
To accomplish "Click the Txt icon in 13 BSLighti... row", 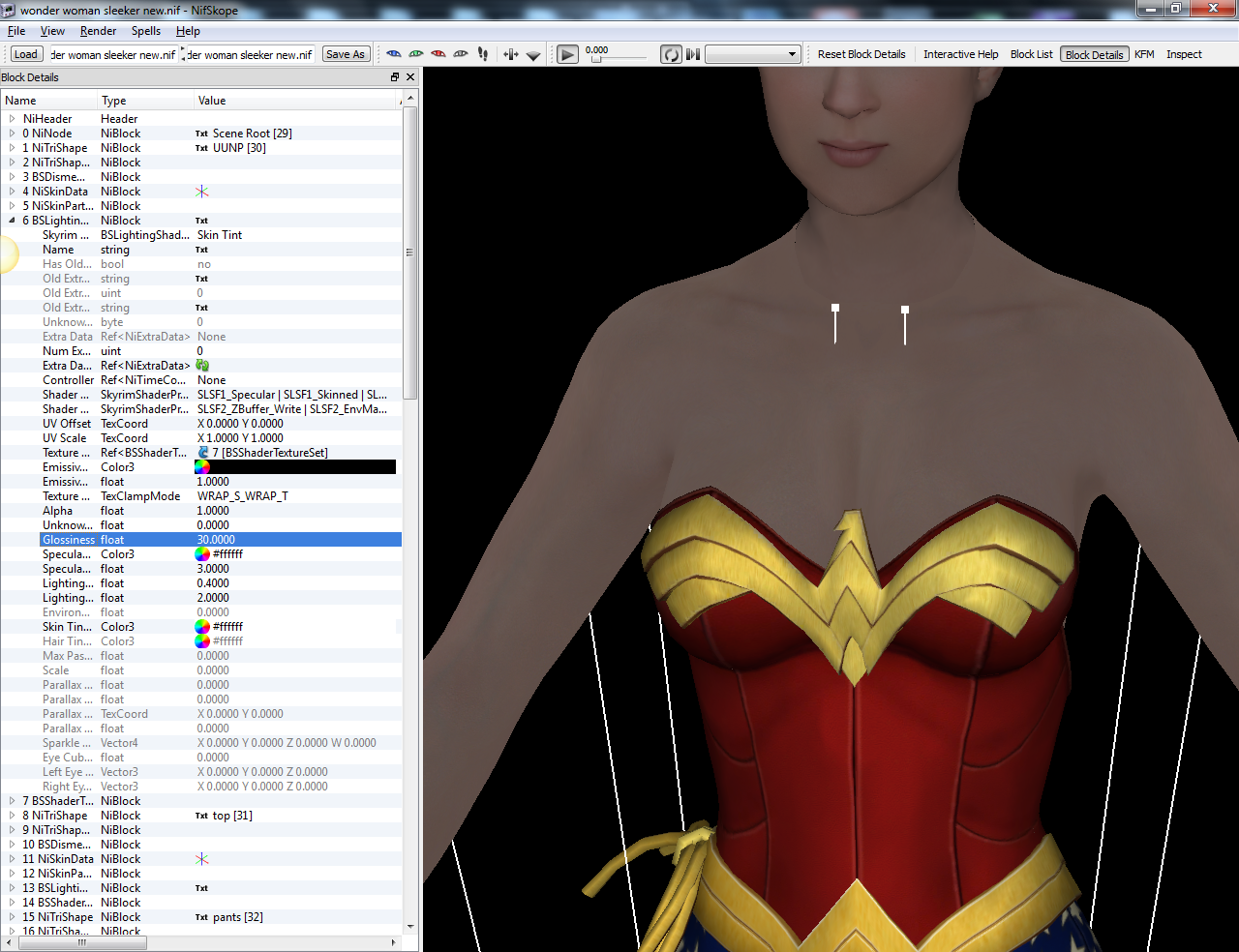I will [x=201, y=888].
